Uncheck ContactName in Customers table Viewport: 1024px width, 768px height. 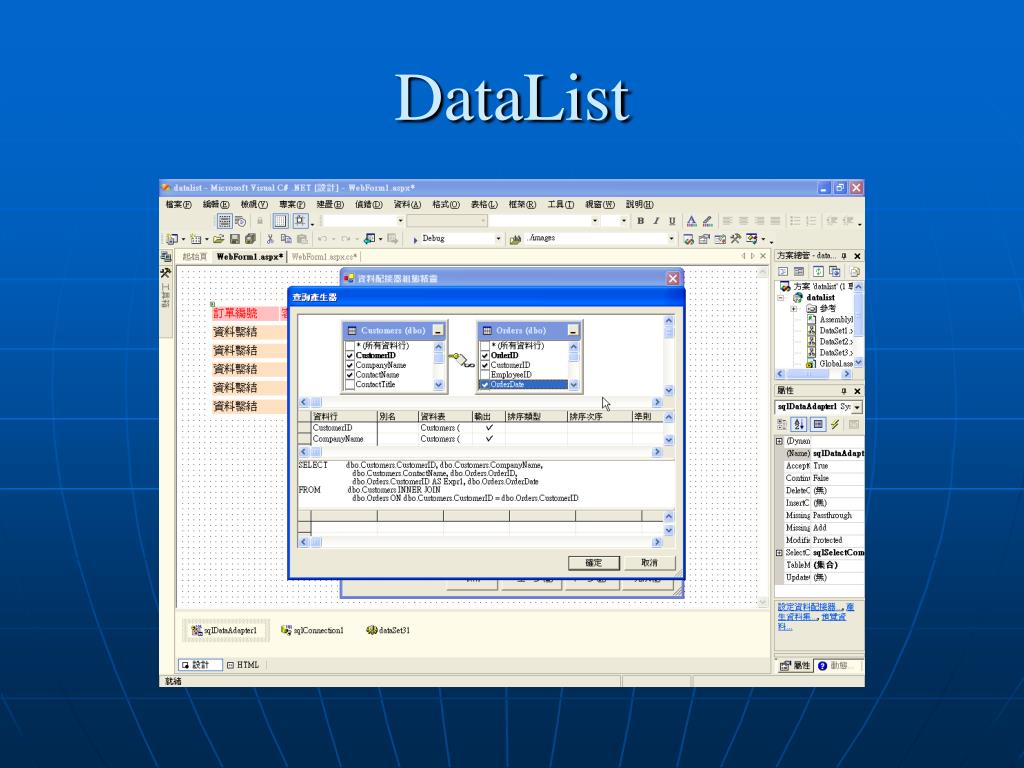point(349,375)
